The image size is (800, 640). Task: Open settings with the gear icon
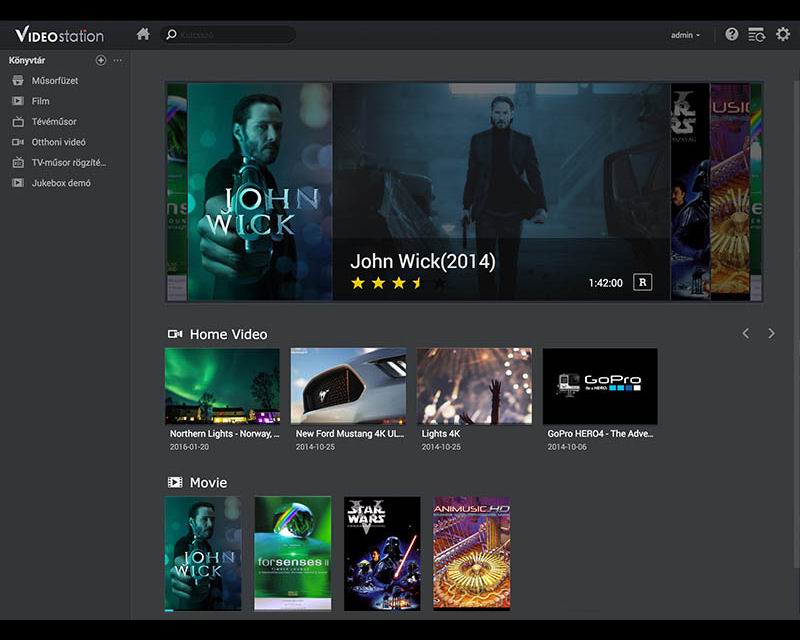(783, 34)
